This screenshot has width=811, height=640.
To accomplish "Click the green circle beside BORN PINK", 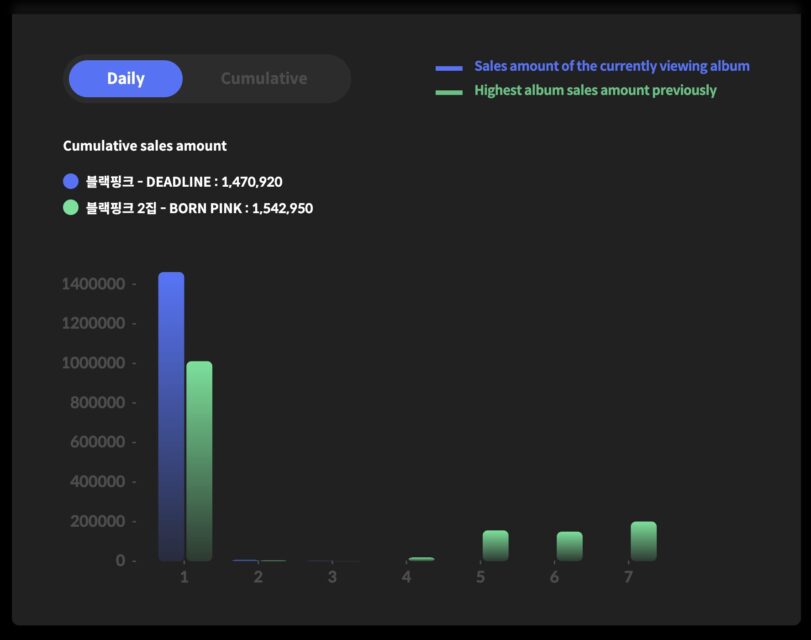I will click(71, 208).
